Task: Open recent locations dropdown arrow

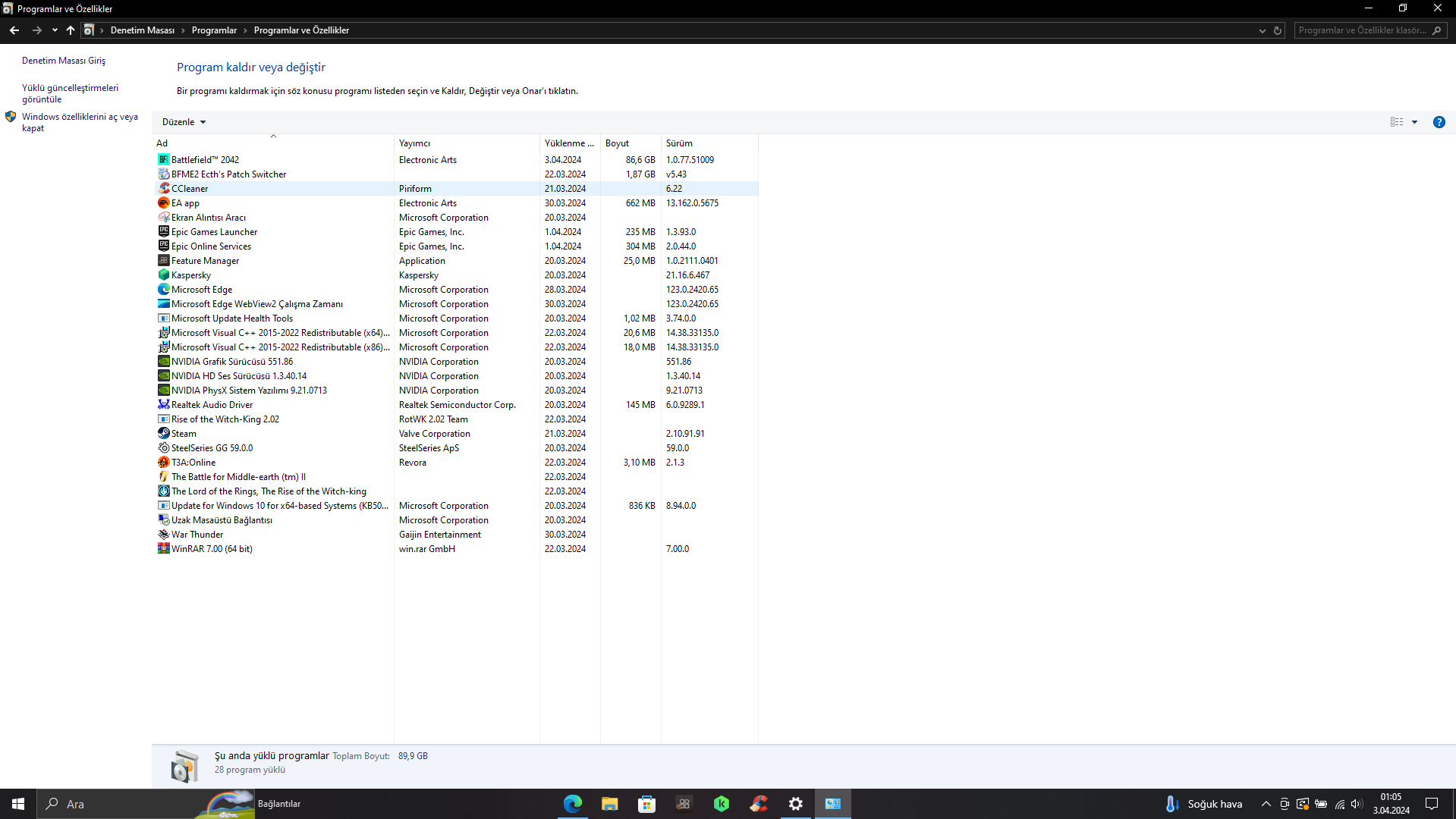Action: 55,30
